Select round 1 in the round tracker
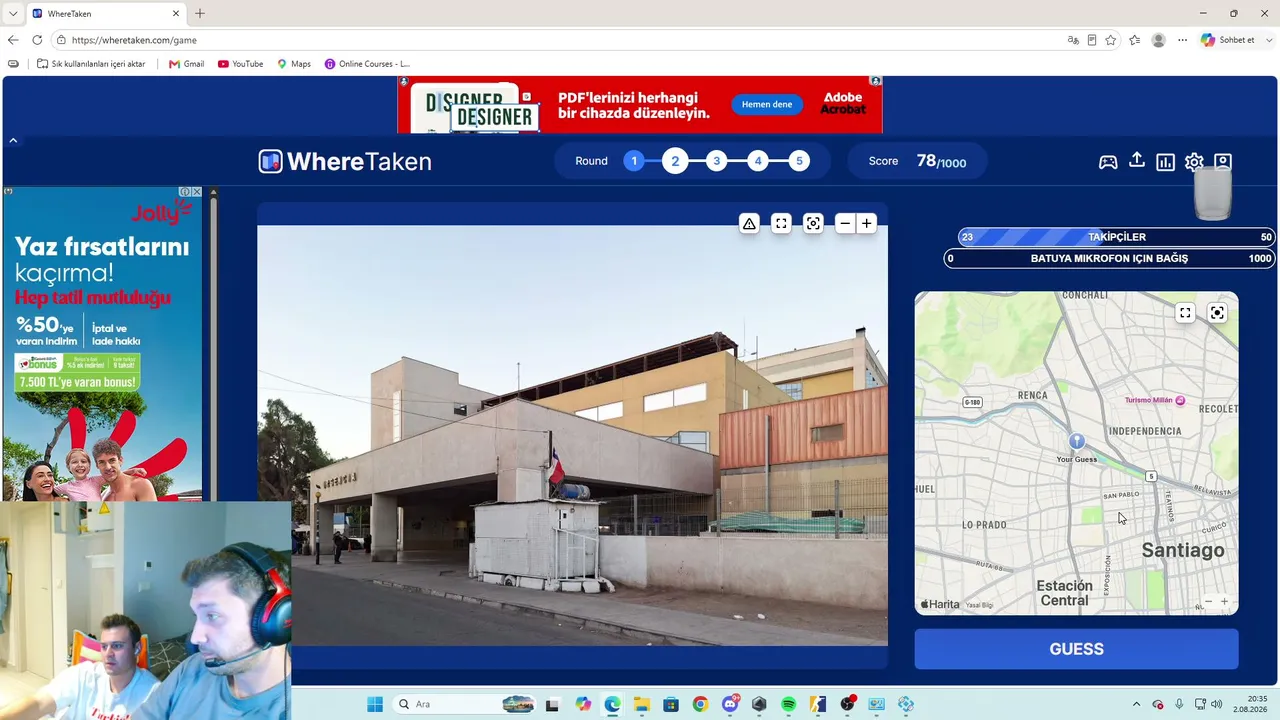Screen dimensions: 1280x720 pyautogui.click(x=634, y=161)
